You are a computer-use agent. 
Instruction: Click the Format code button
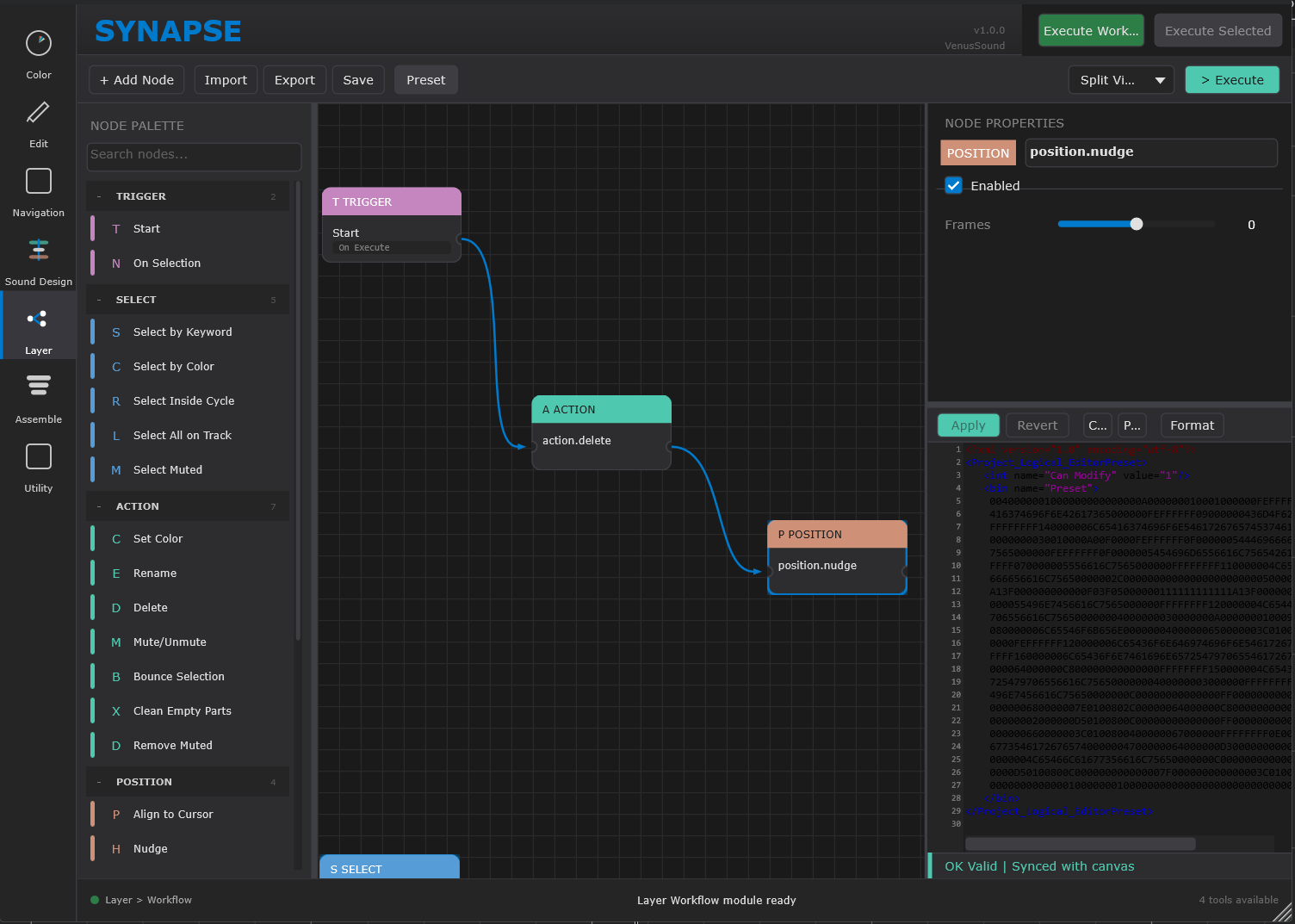click(x=1193, y=425)
